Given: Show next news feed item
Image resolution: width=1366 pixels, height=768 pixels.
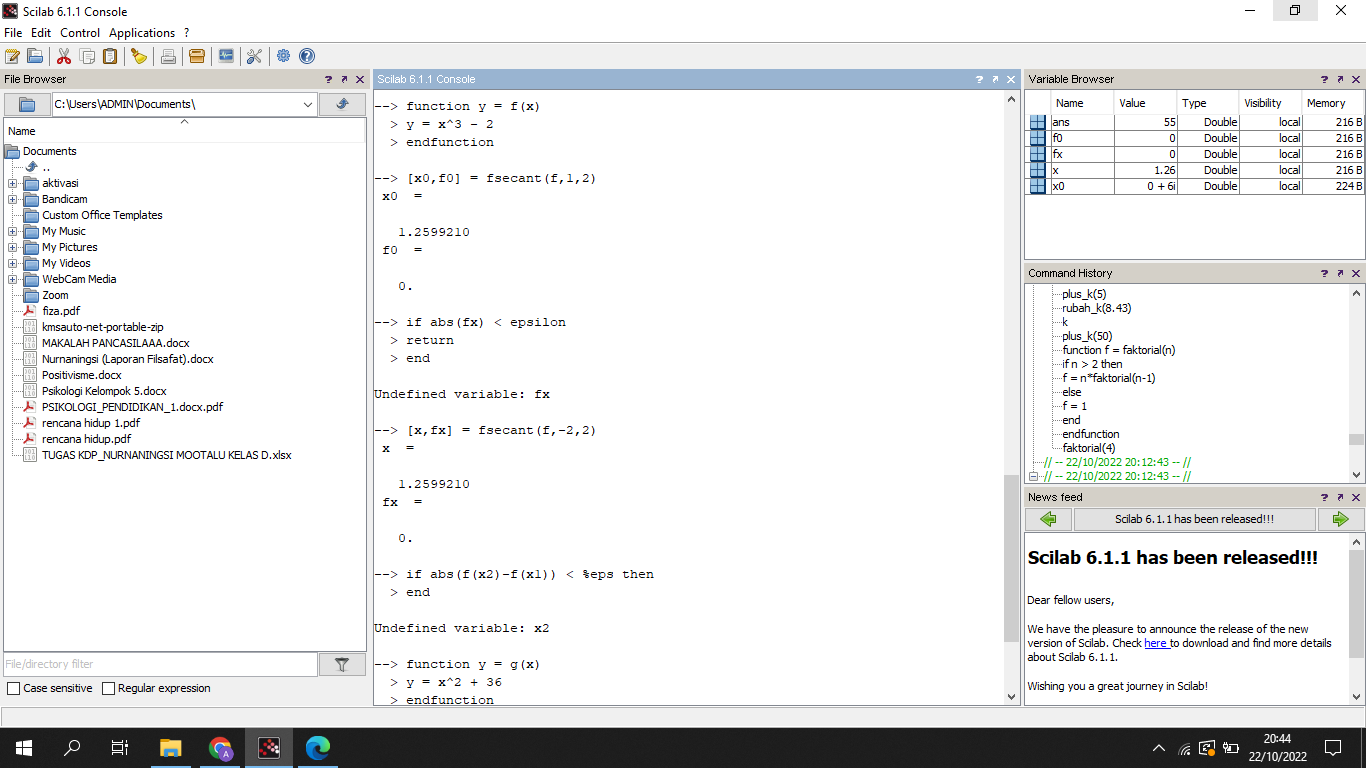Looking at the screenshot, I should pos(1341,519).
